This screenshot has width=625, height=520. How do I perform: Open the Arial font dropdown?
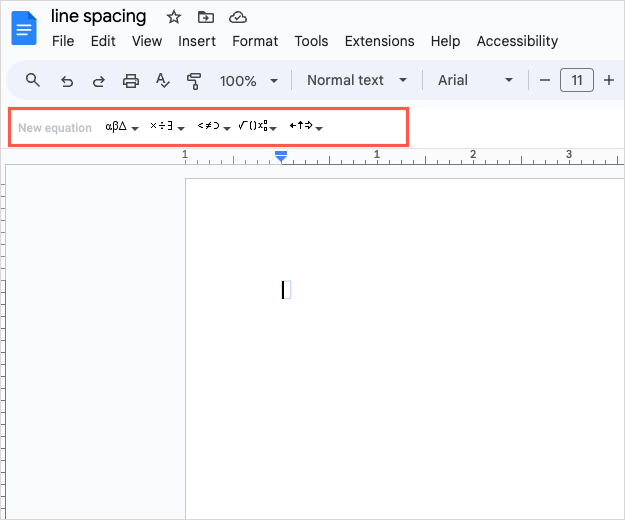pyautogui.click(x=475, y=80)
